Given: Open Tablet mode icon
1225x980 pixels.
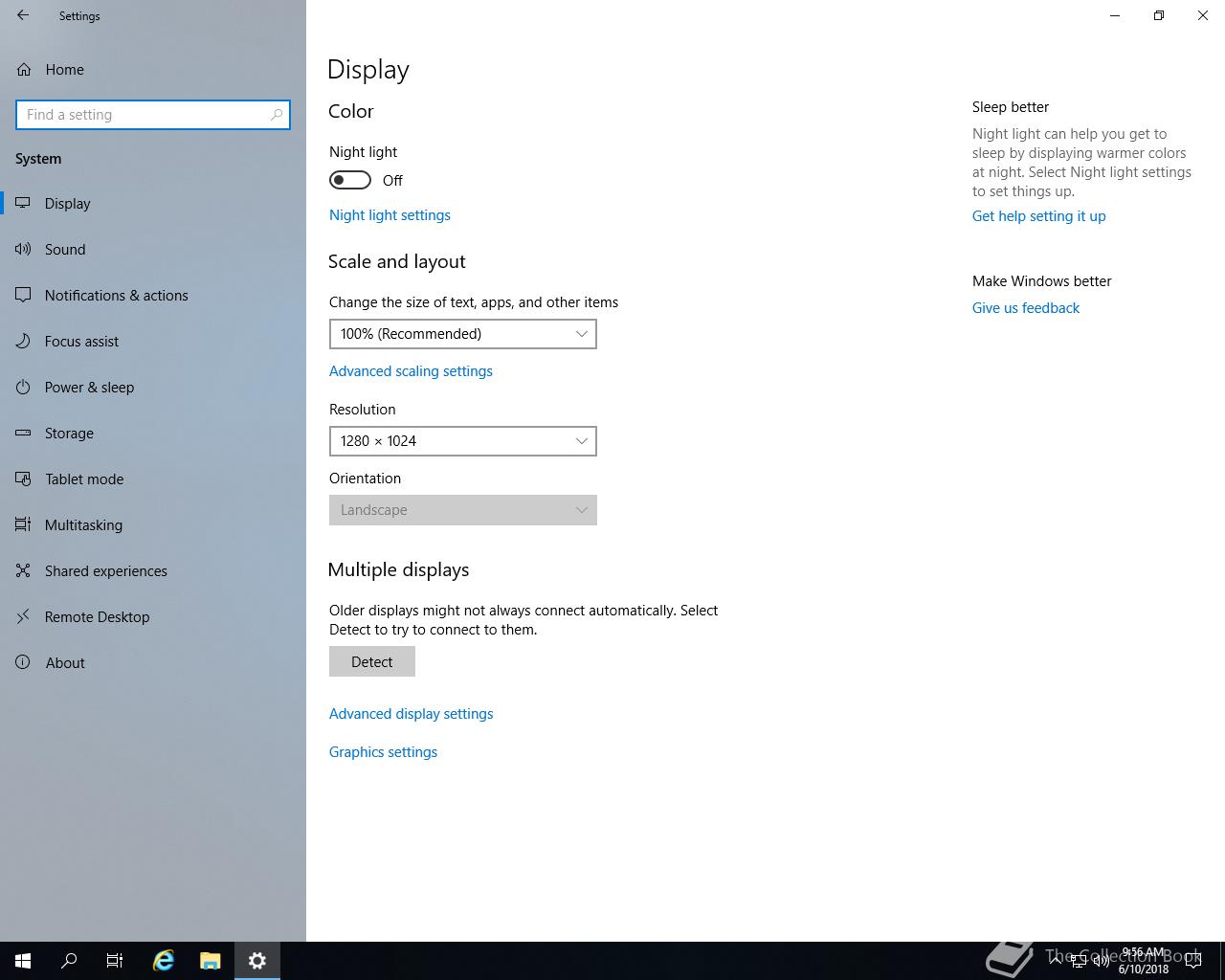Looking at the screenshot, I should (23, 479).
